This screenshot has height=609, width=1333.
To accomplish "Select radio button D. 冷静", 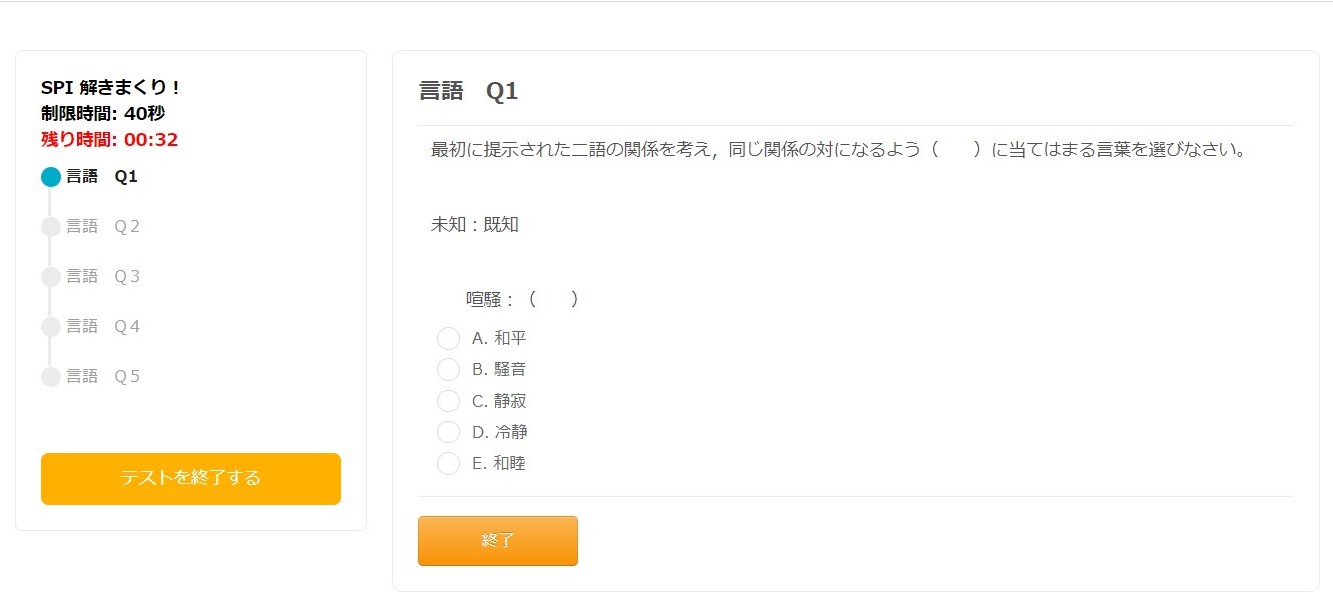I will pos(448,432).
